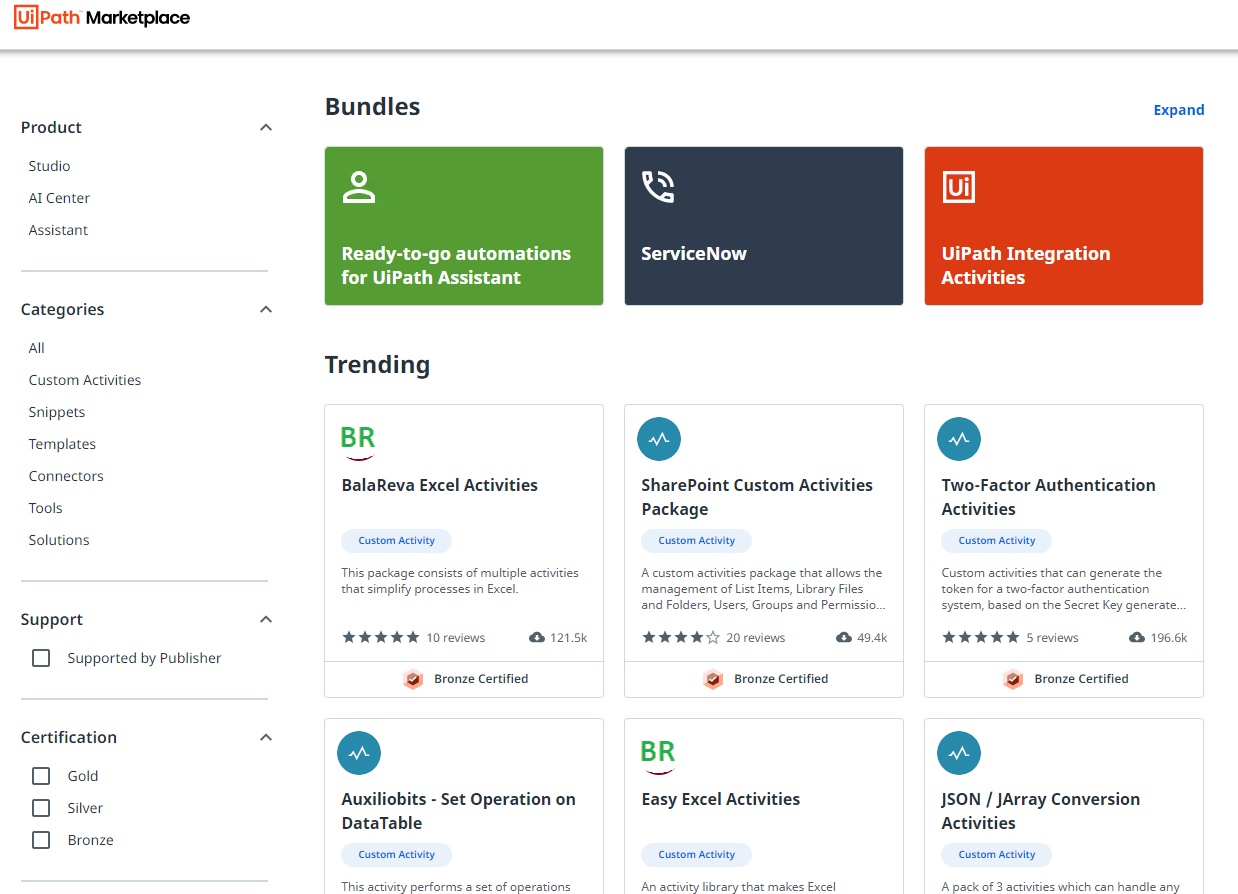The width and height of the screenshot is (1238, 894).
Task: Open Two-Factor Authentication Activities title
Action: pyautogui.click(x=1048, y=497)
